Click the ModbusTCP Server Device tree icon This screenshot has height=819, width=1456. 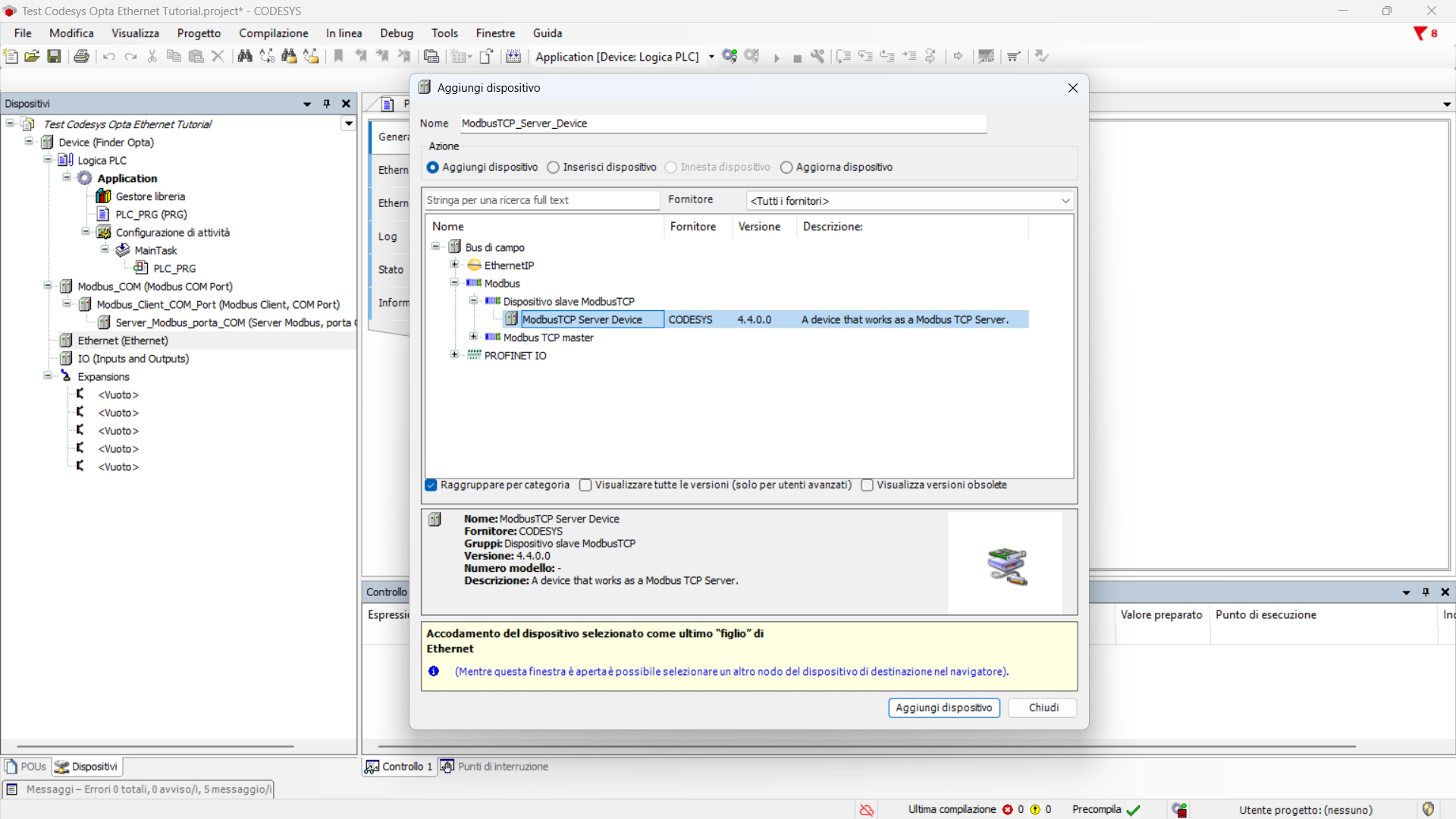(512, 319)
